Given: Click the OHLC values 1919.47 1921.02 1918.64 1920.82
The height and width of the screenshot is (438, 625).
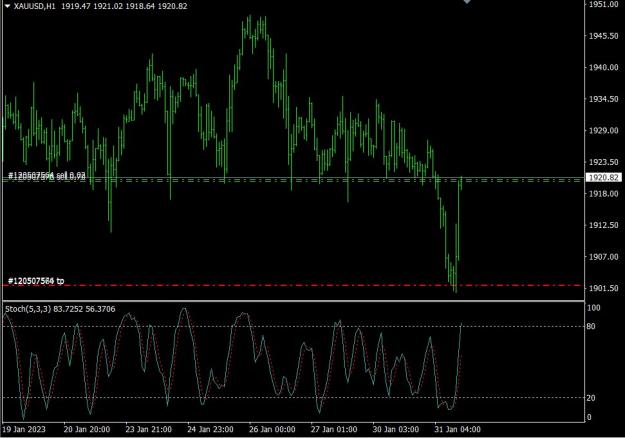Looking at the screenshot, I should (x=124, y=6).
